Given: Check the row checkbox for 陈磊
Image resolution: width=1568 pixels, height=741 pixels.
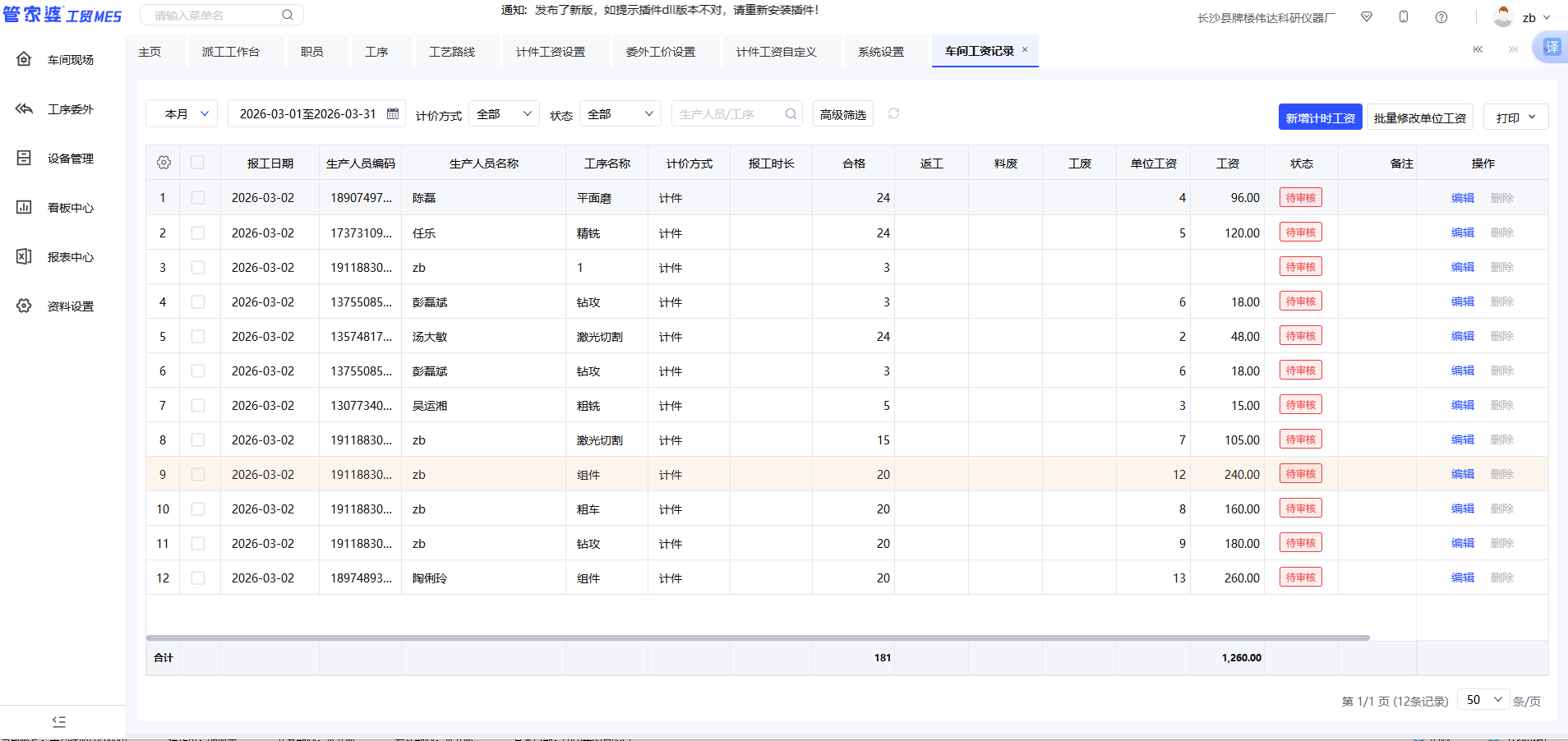Looking at the screenshot, I should click(x=197, y=197).
